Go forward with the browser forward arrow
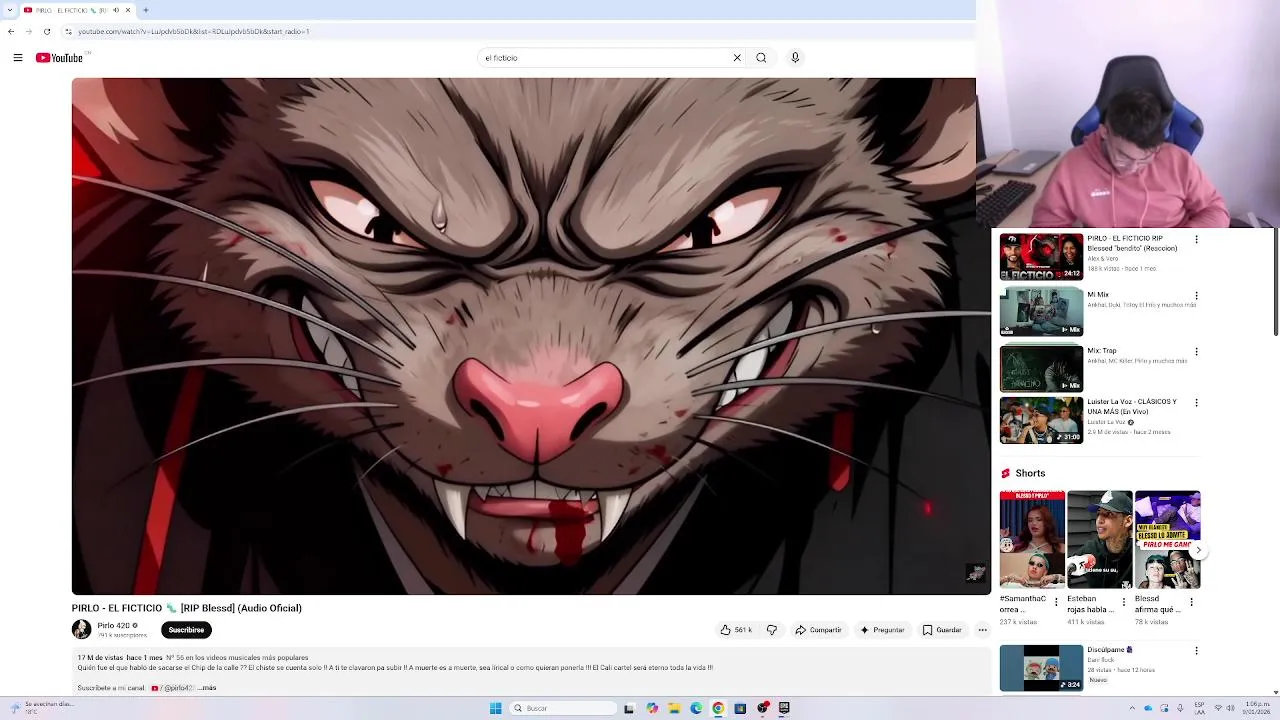1280x720 pixels. [29, 31]
